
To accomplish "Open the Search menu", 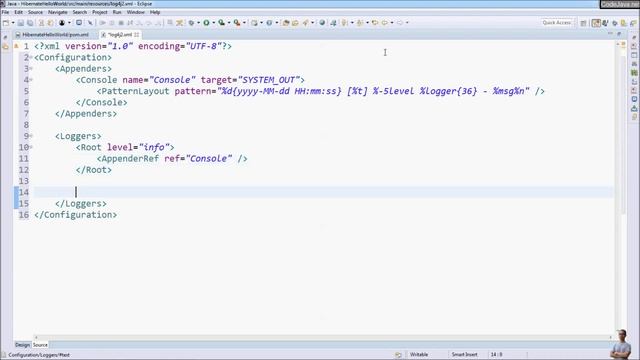I will click(x=80, y=12).
